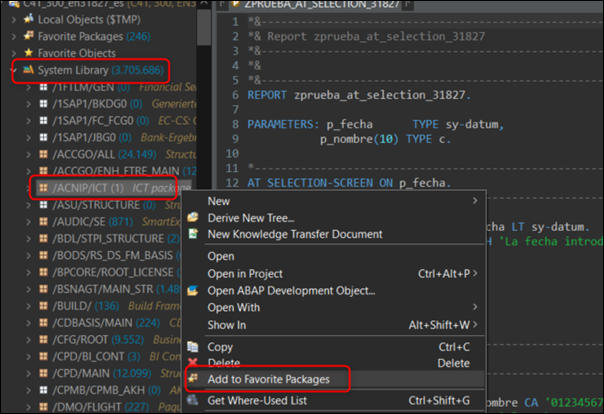Viewport: 604px width, 414px height.
Task: Expand the Favorite Packages node
Action: click(14, 37)
